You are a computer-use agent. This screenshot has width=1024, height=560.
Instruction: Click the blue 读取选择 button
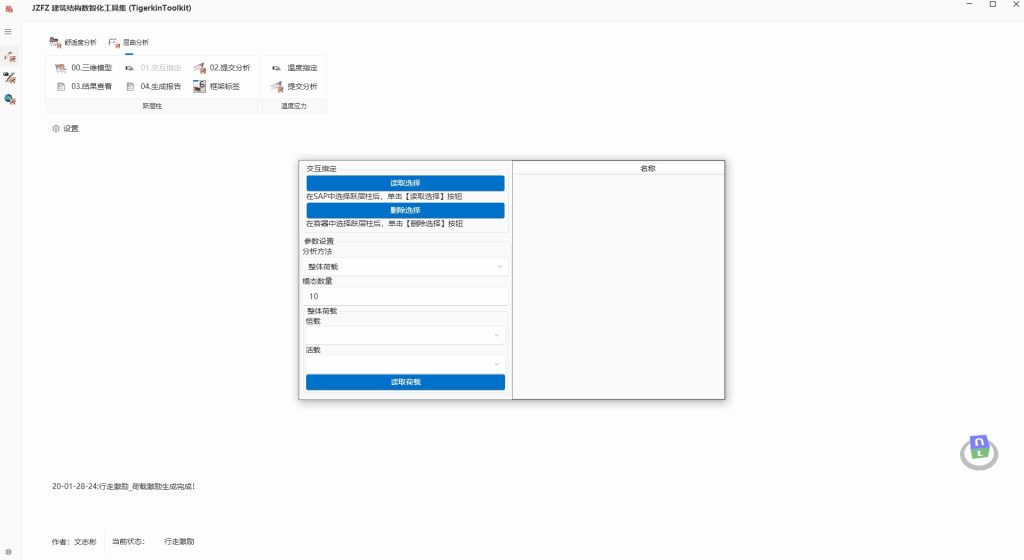405,183
